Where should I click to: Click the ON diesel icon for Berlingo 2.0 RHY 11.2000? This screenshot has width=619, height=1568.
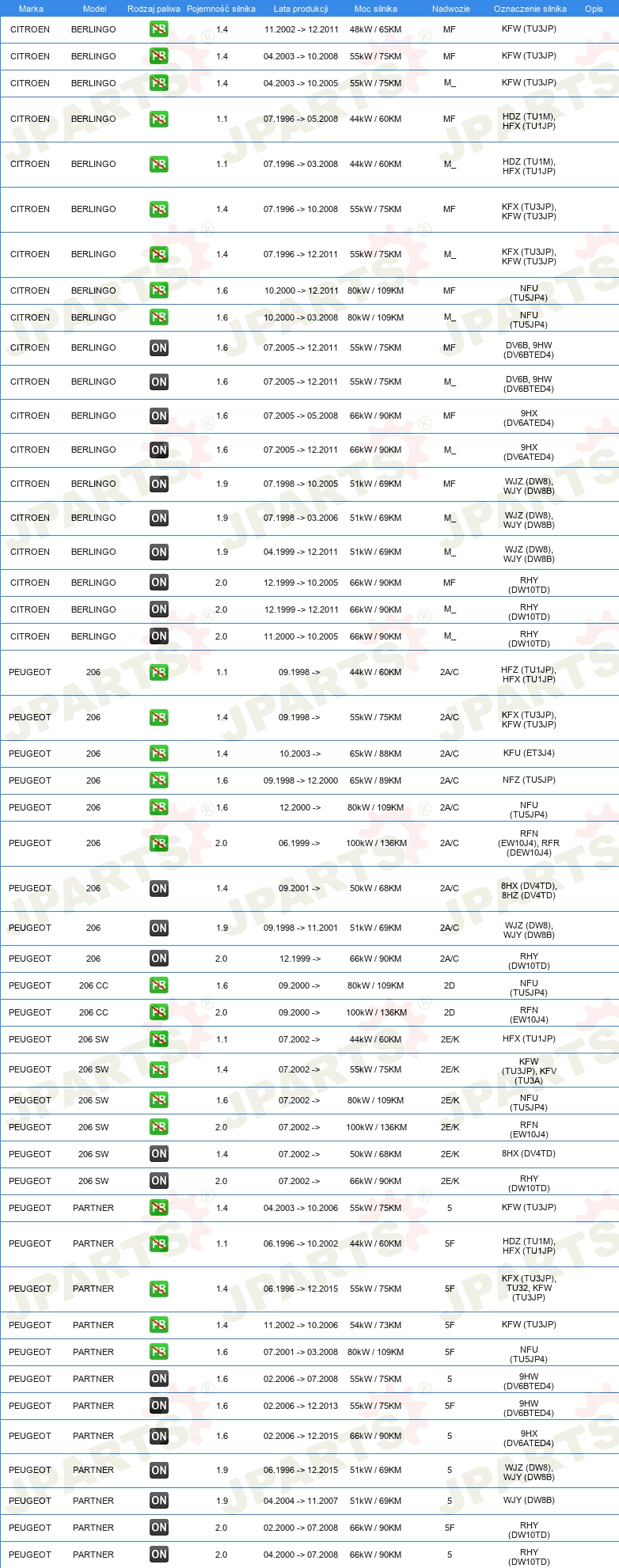[159, 636]
